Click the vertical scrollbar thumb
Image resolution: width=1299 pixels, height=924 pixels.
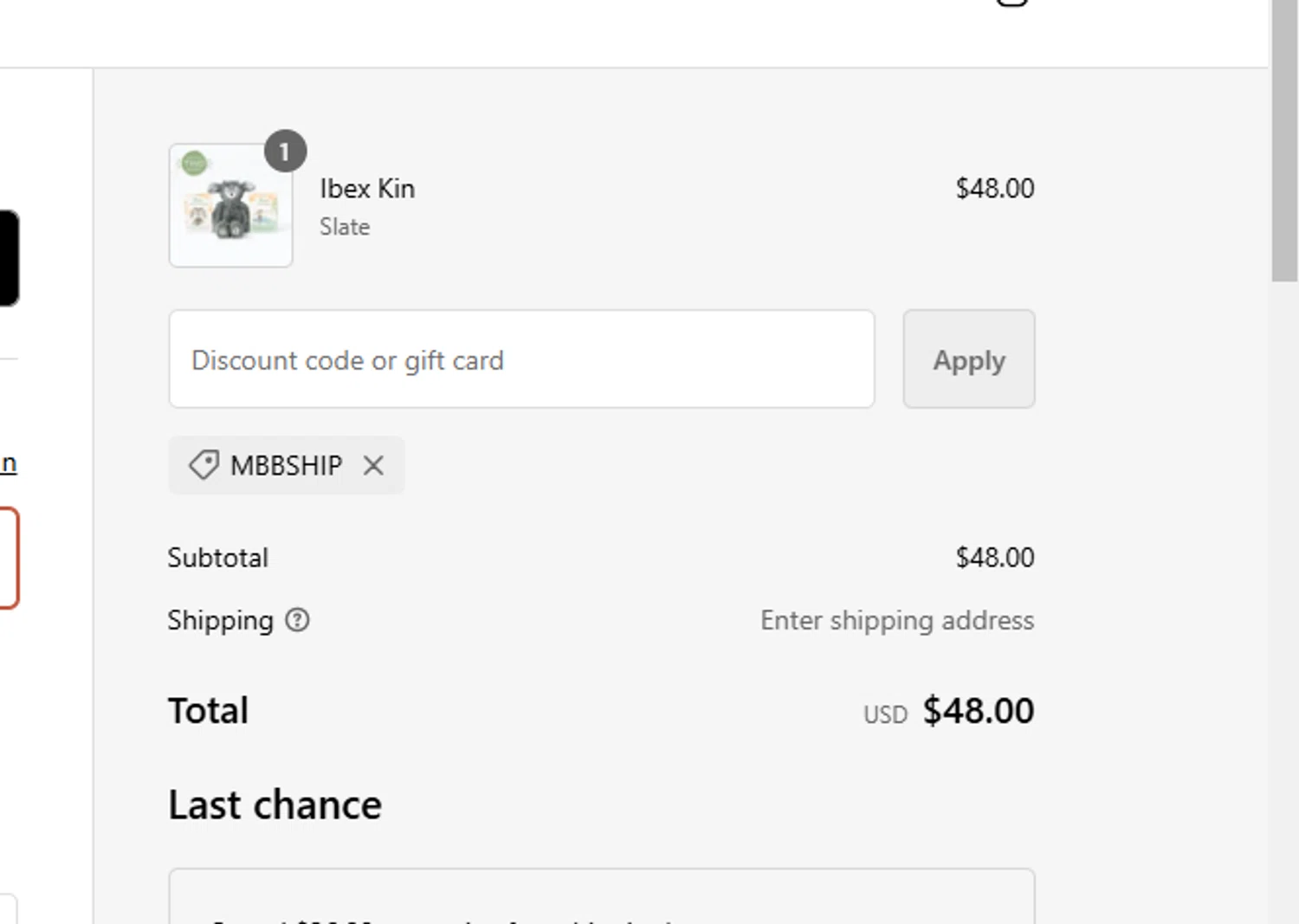[1283, 139]
